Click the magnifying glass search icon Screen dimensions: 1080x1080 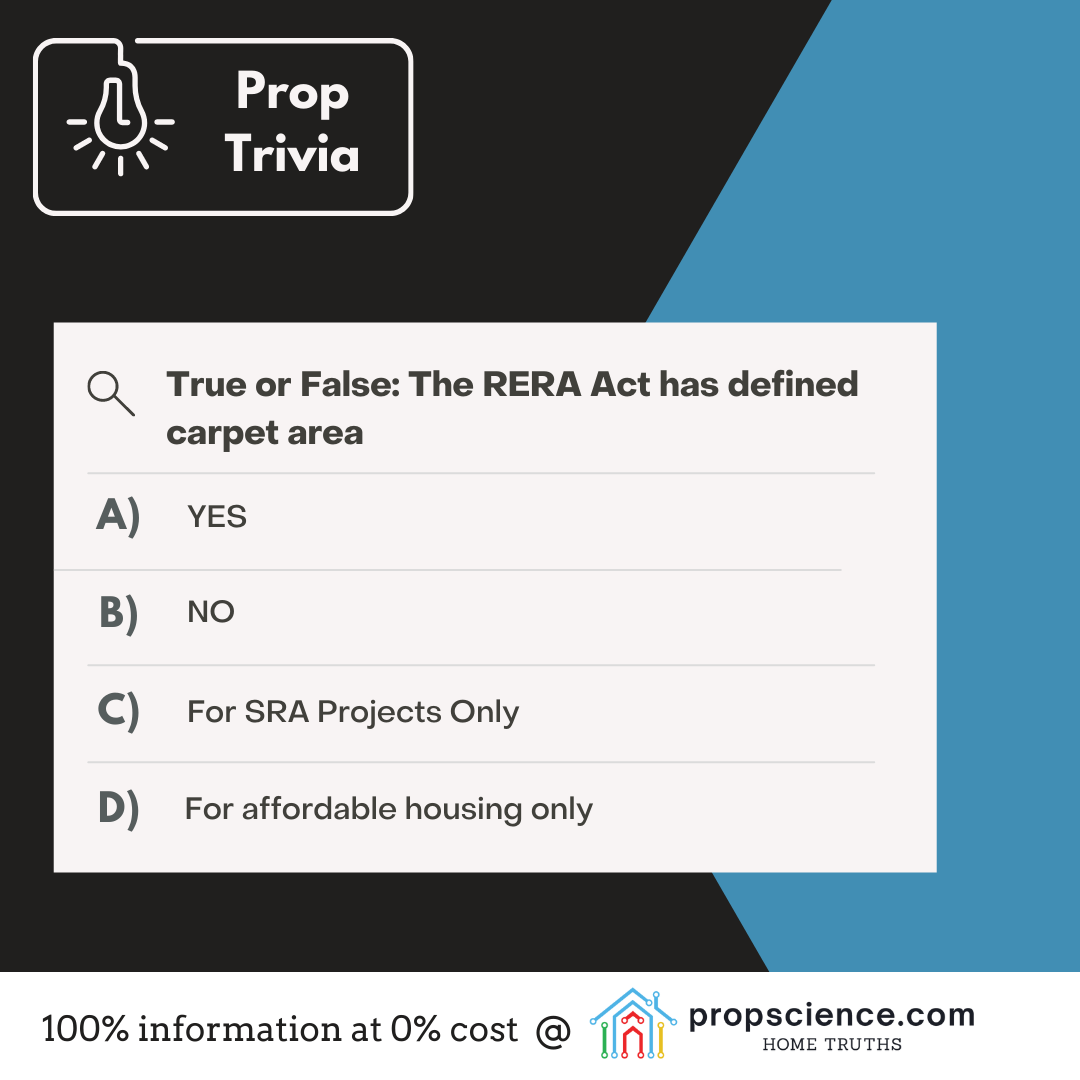click(110, 393)
